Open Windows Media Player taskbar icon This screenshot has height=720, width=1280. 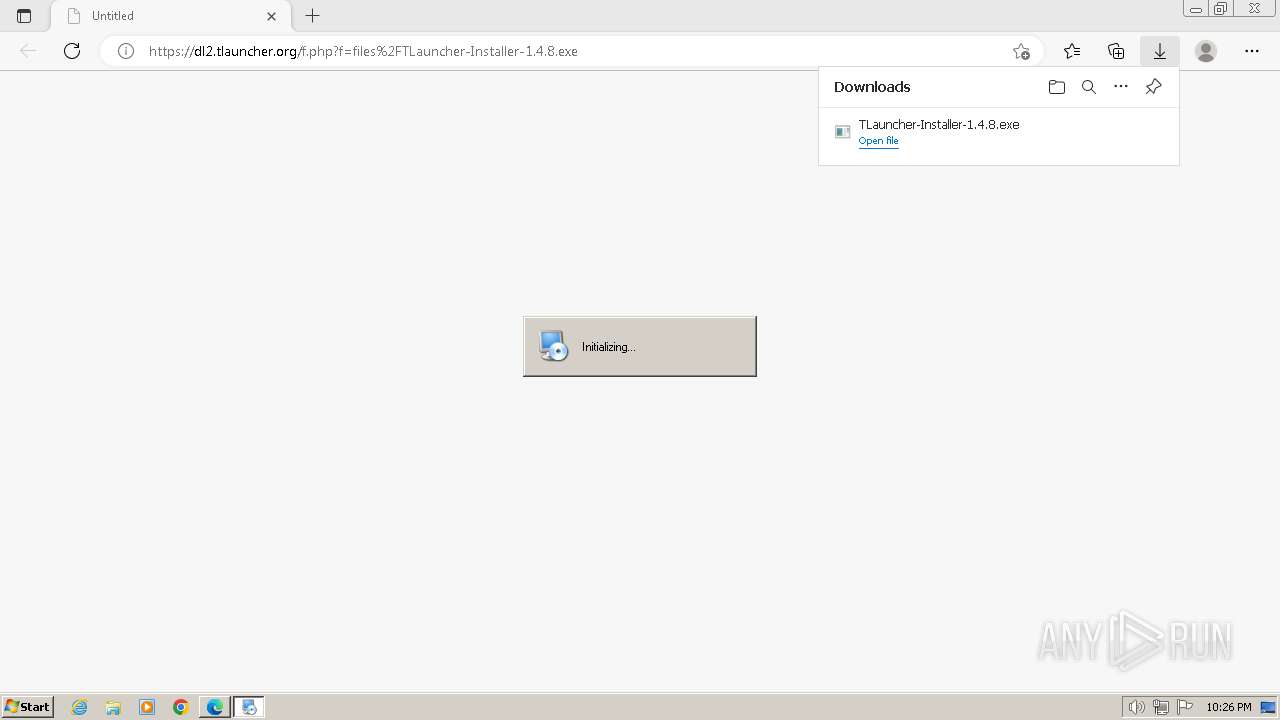147,707
